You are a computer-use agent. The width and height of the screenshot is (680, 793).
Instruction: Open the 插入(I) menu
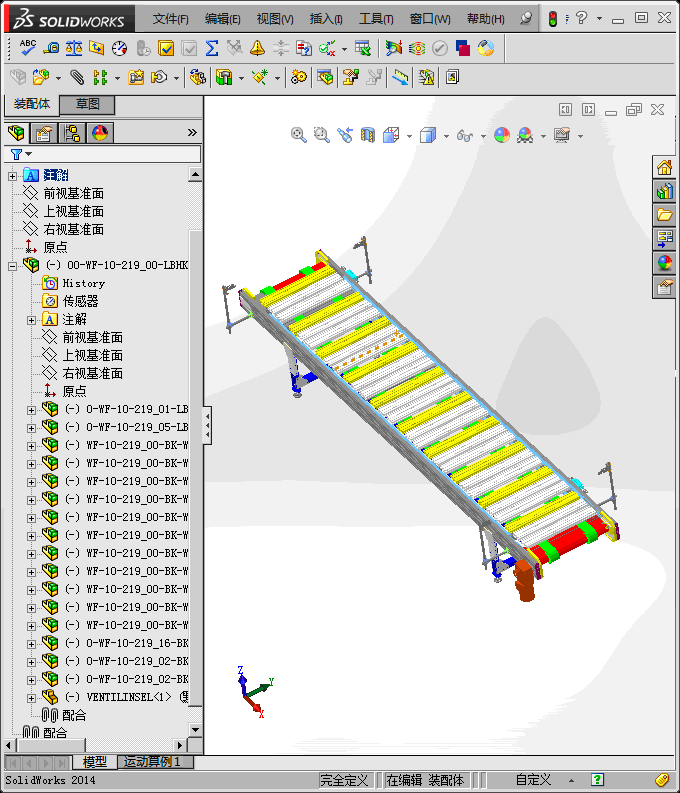pos(326,19)
